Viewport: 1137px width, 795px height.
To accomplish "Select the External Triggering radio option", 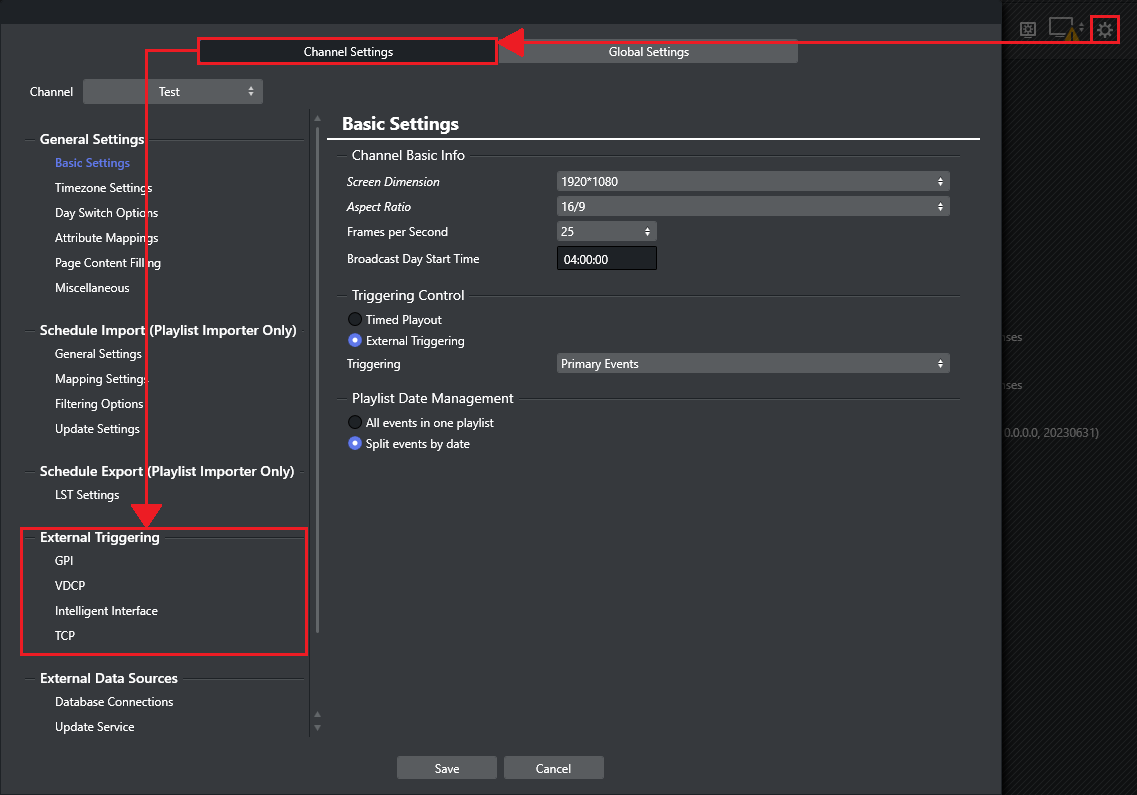I will pos(355,341).
